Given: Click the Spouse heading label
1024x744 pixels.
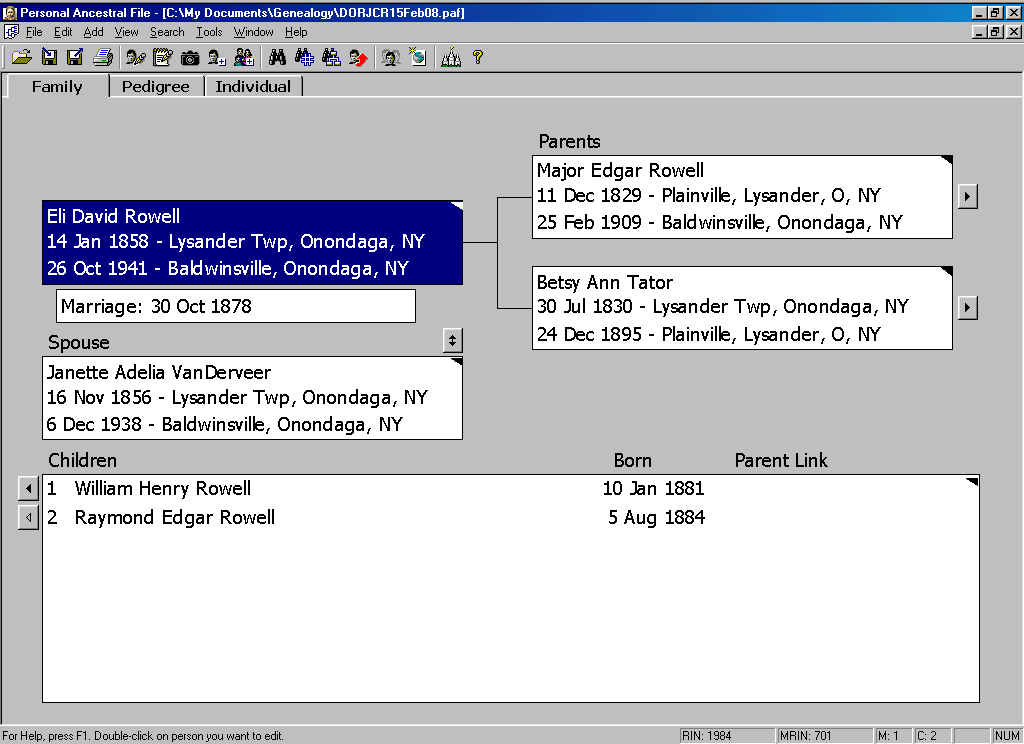Looking at the screenshot, I should [78, 342].
